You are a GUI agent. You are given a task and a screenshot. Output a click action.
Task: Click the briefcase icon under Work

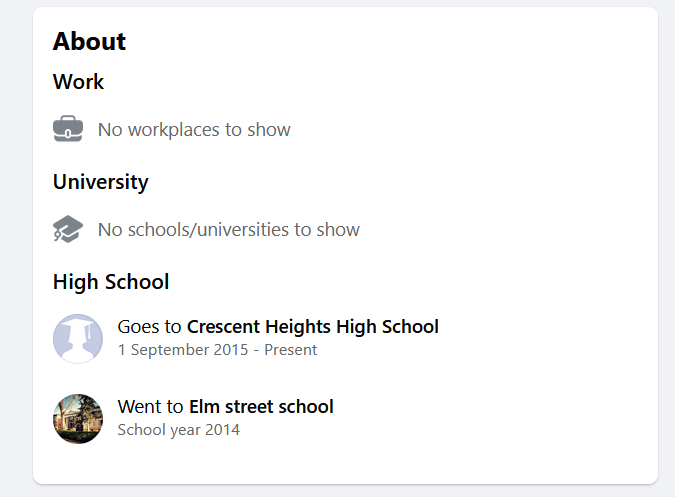tap(68, 129)
